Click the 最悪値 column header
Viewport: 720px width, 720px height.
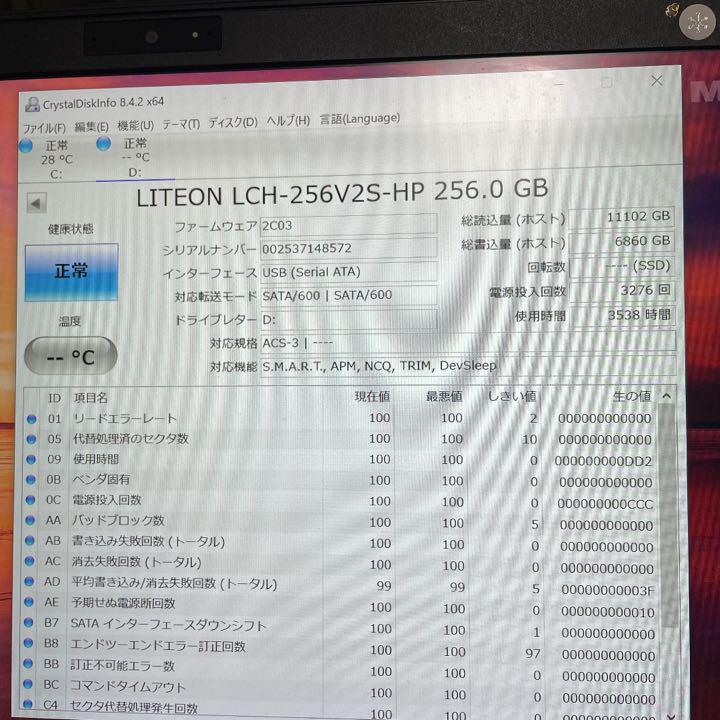coord(444,396)
